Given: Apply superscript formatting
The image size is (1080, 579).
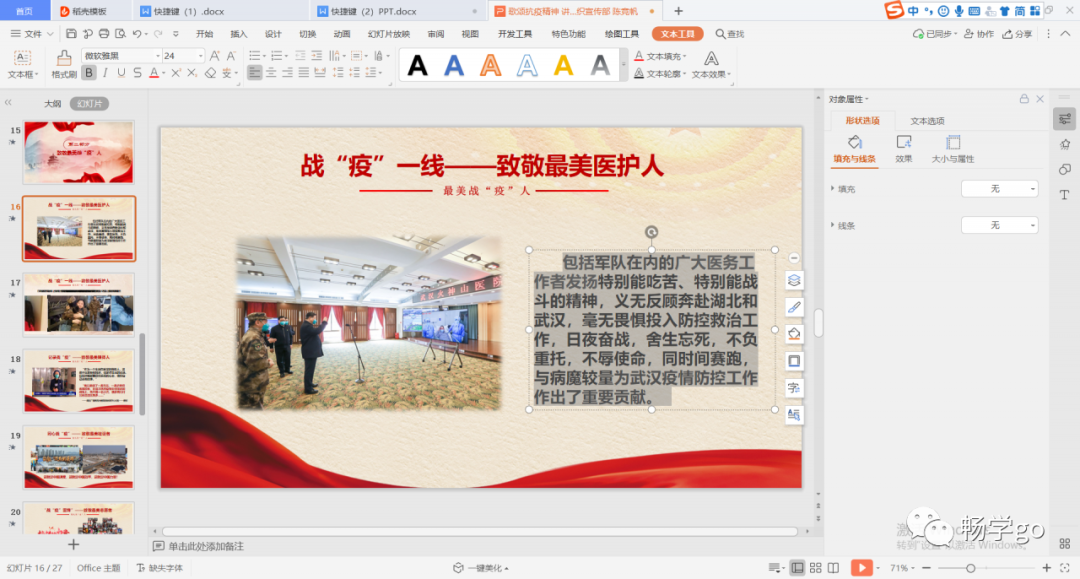Looking at the screenshot, I should click(x=176, y=73).
